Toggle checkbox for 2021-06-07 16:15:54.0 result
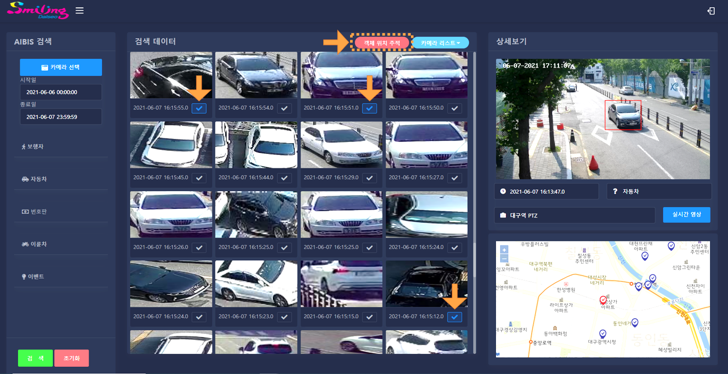The width and height of the screenshot is (728, 374). pyautogui.click(x=284, y=108)
